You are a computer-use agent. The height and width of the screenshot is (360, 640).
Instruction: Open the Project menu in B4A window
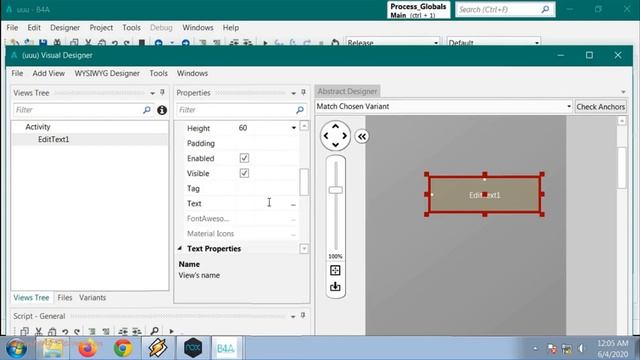point(101,27)
